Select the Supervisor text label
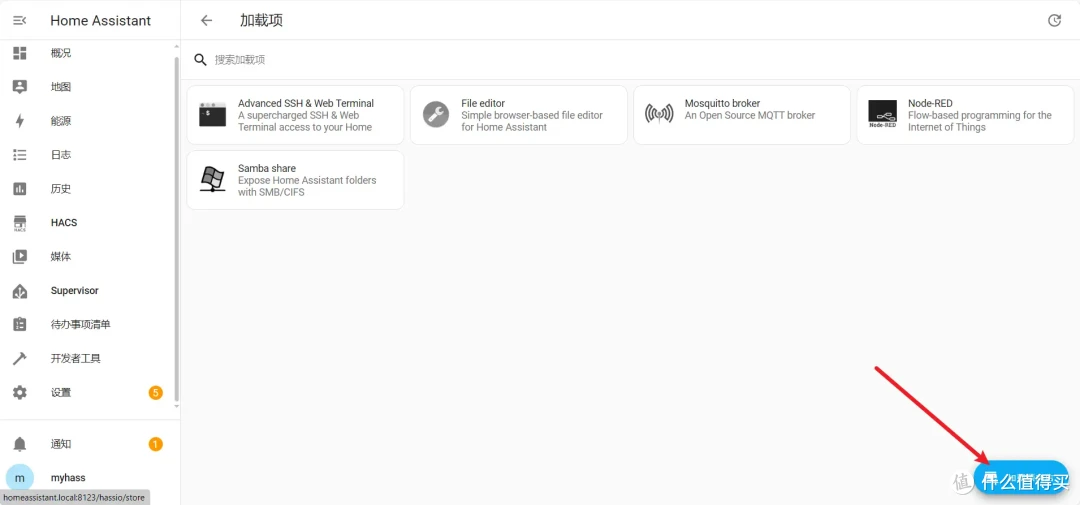The width and height of the screenshot is (1080, 505). [x=74, y=291]
